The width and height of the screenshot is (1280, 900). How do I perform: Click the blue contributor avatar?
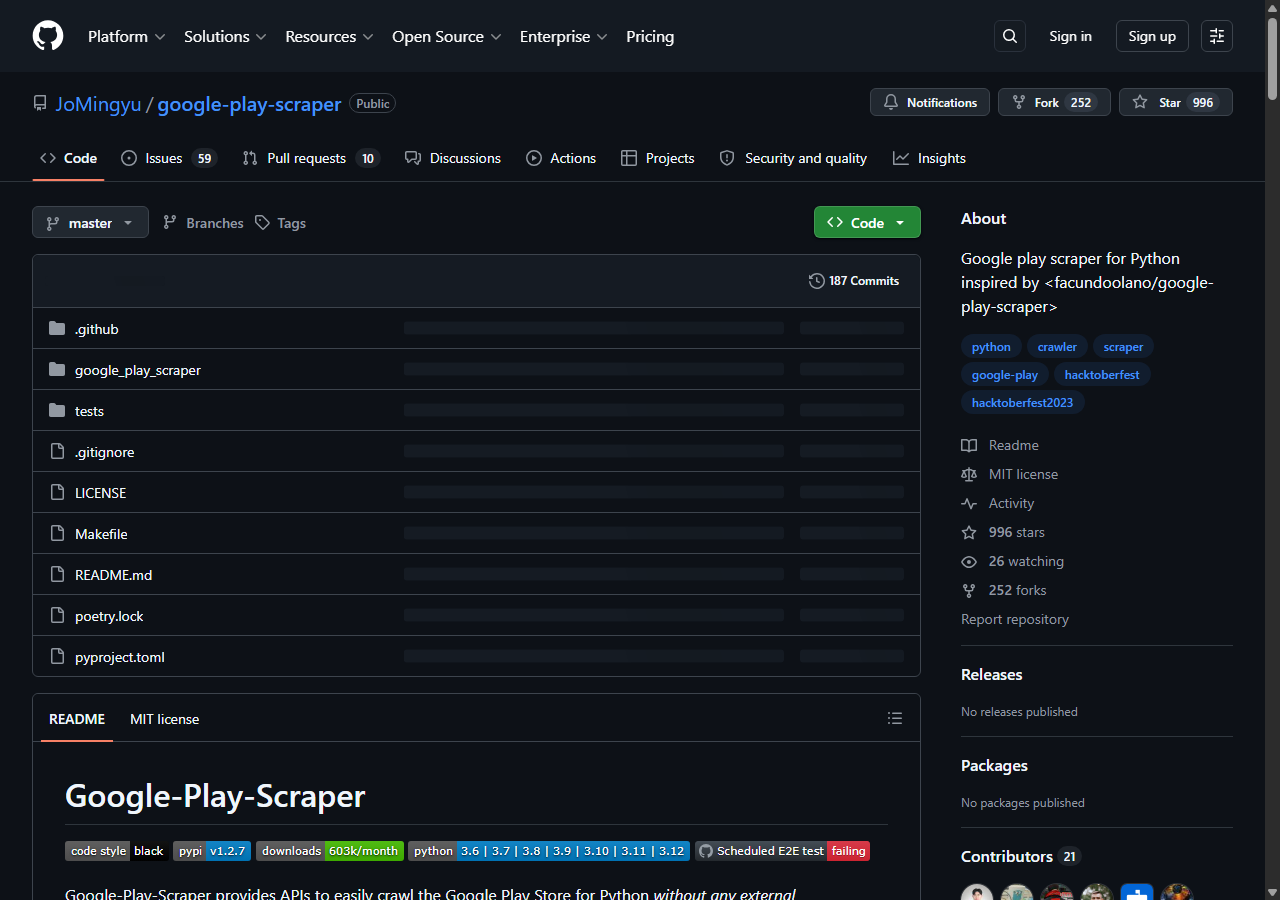[x=1137, y=893]
